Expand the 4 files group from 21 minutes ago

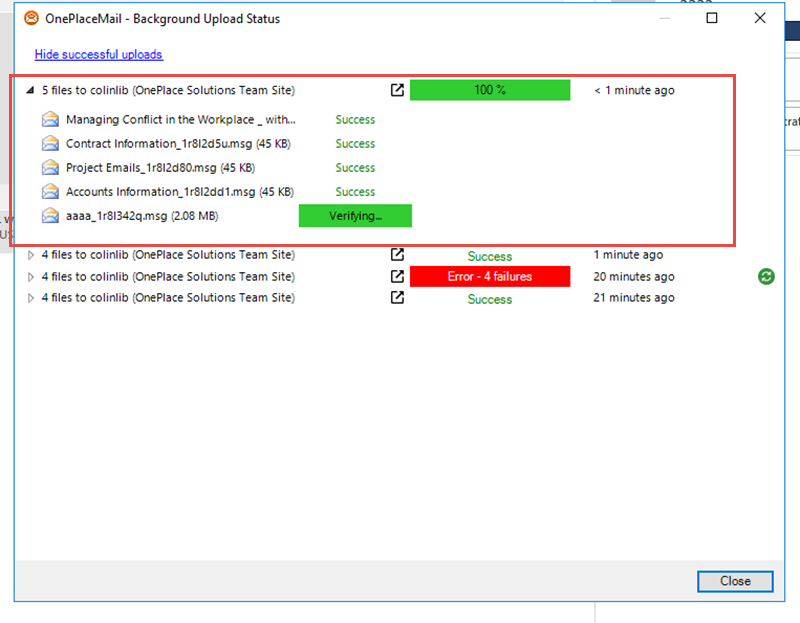[31, 298]
